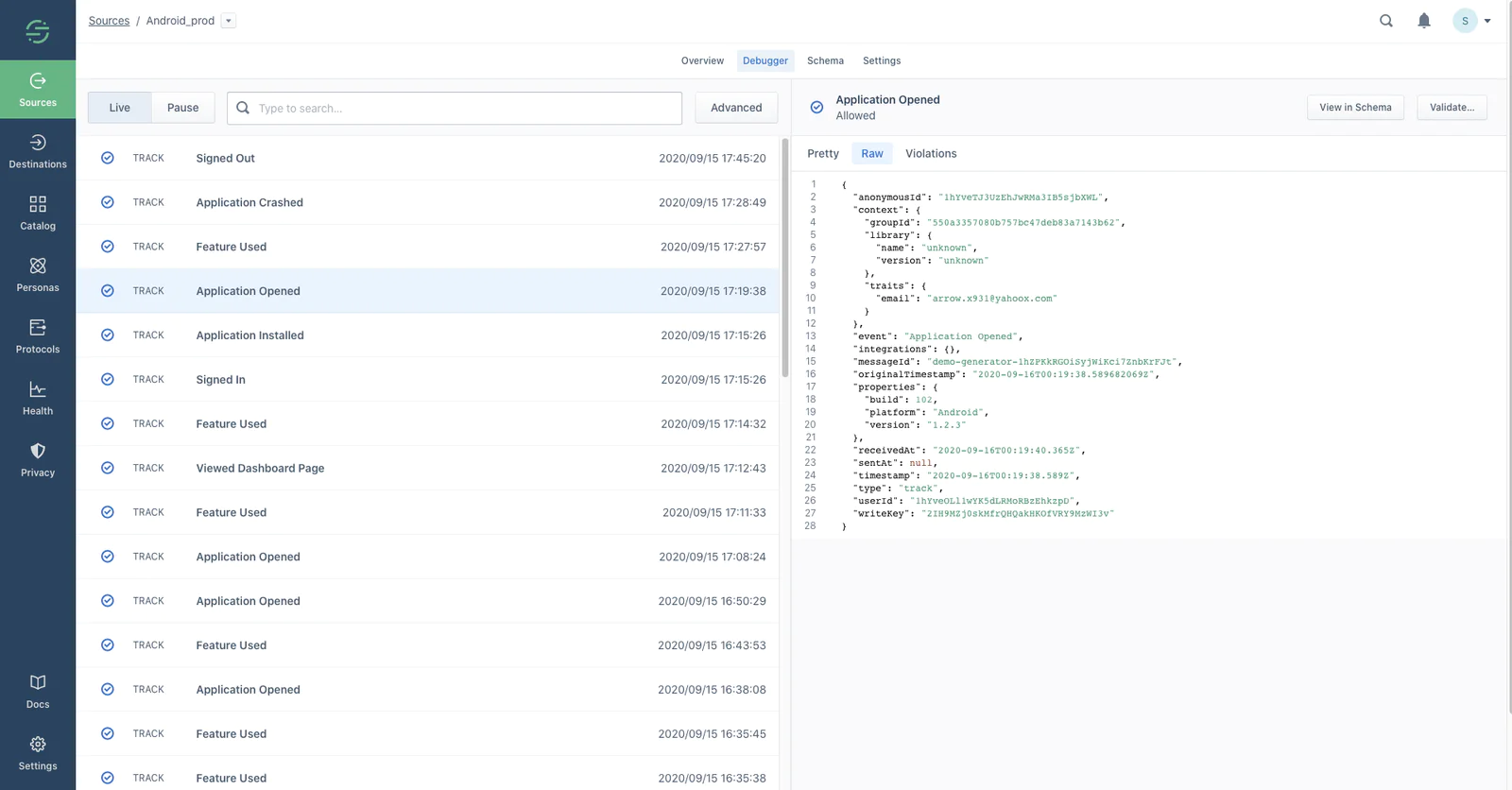The image size is (1512, 790).
Task: Select the Signed Out event row
Action: pos(427,158)
